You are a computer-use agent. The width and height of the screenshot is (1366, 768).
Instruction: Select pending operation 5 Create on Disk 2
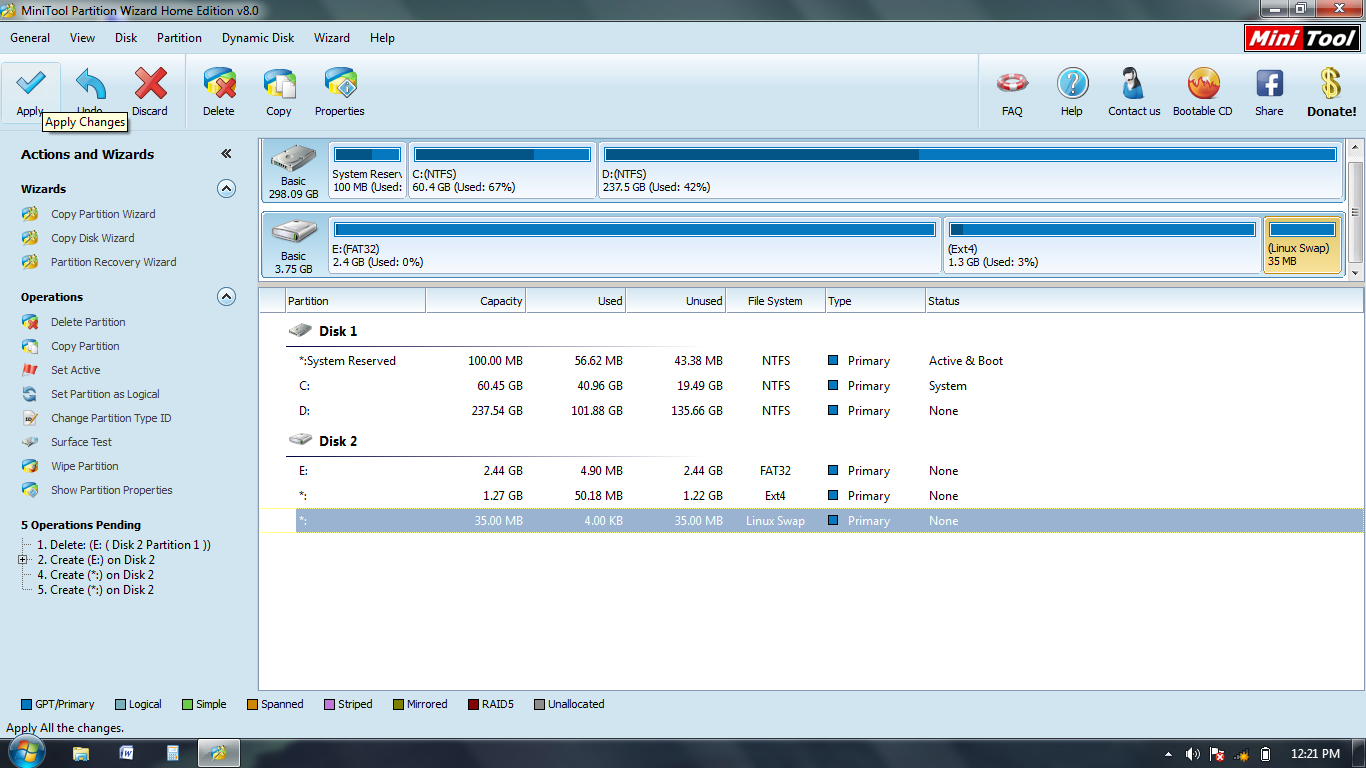tap(96, 590)
